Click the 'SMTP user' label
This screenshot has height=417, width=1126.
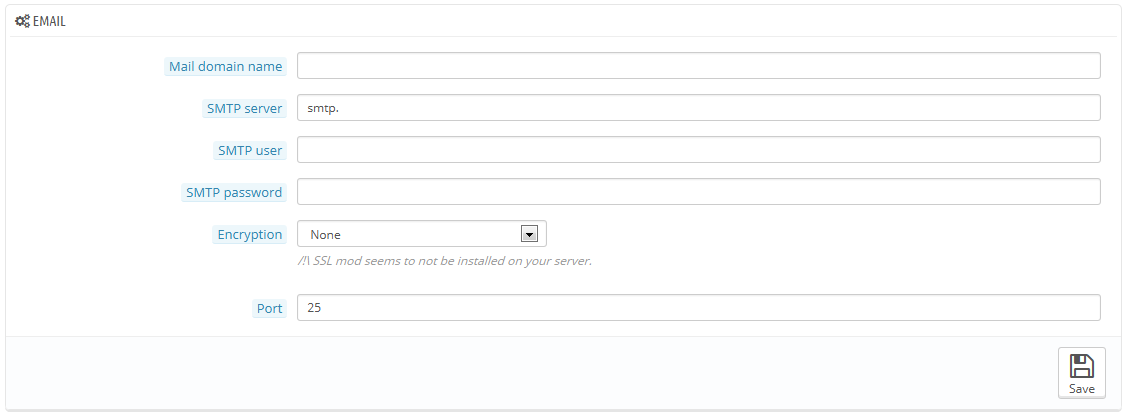pyautogui.click(x=250, y=151)
